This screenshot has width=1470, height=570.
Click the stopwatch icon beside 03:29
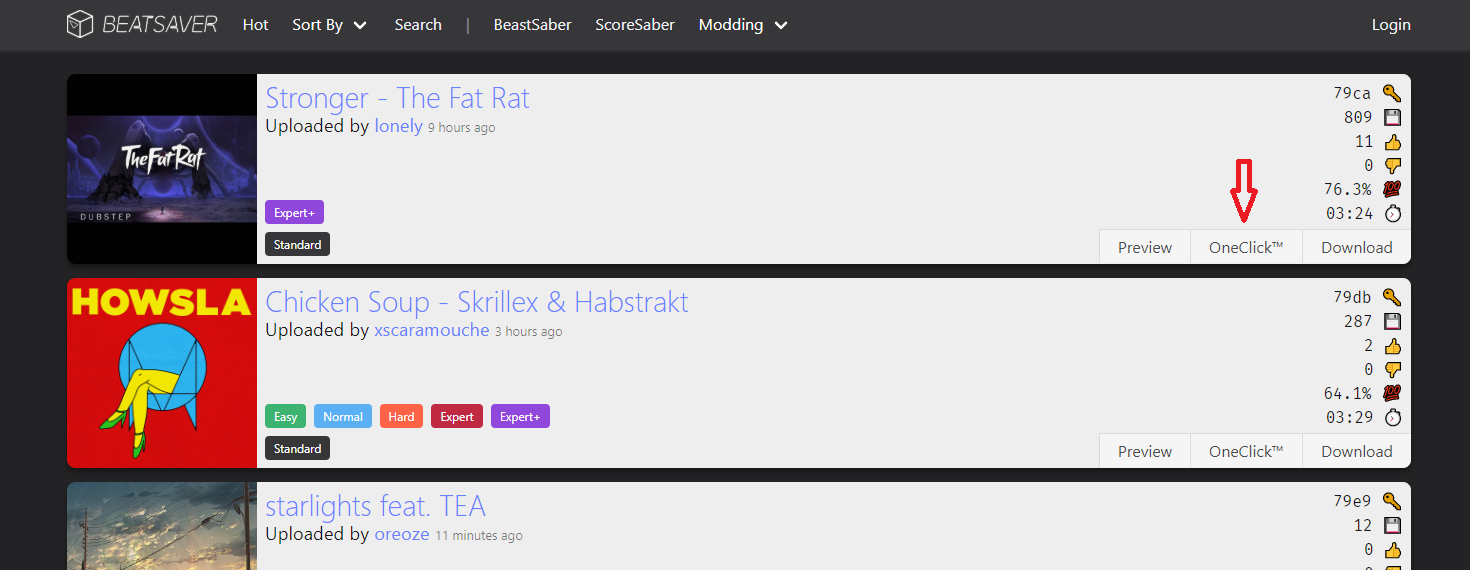1392,417
